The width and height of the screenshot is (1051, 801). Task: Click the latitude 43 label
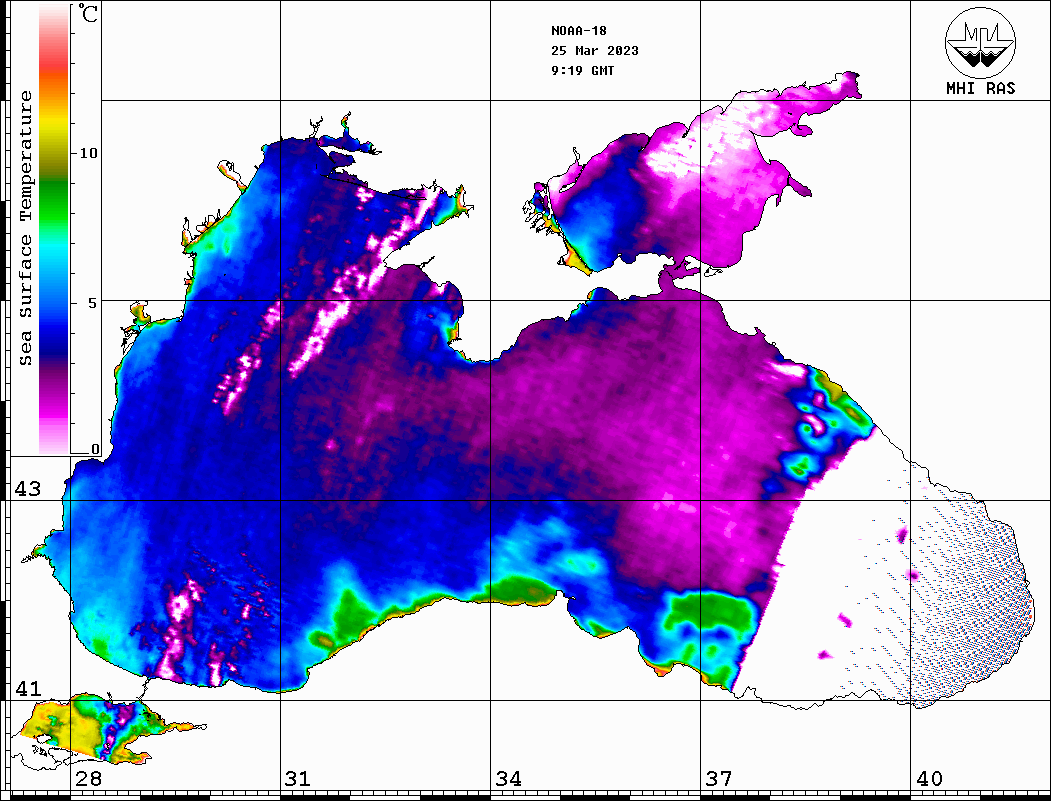(27, 489)
